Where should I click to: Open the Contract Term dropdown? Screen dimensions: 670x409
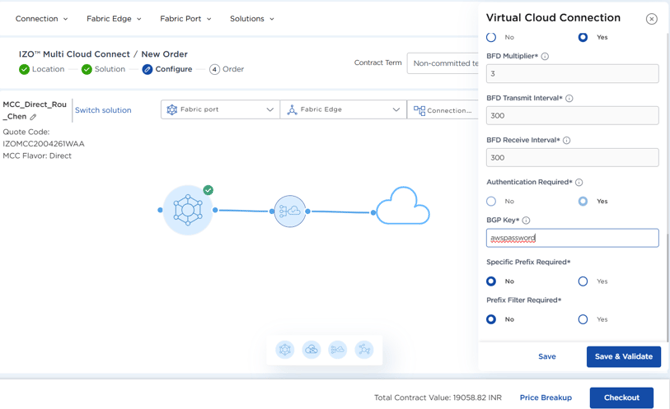click(443, 63)
